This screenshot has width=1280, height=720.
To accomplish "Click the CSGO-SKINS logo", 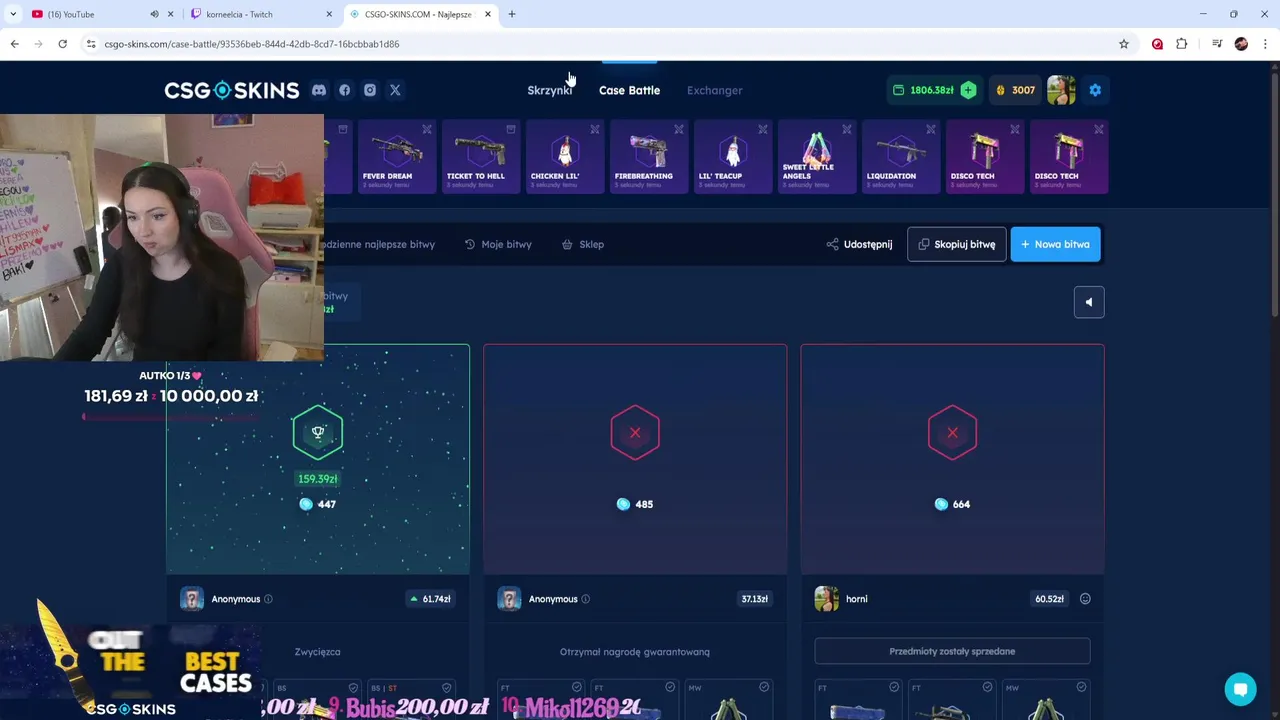I will [x=232, y=90].
